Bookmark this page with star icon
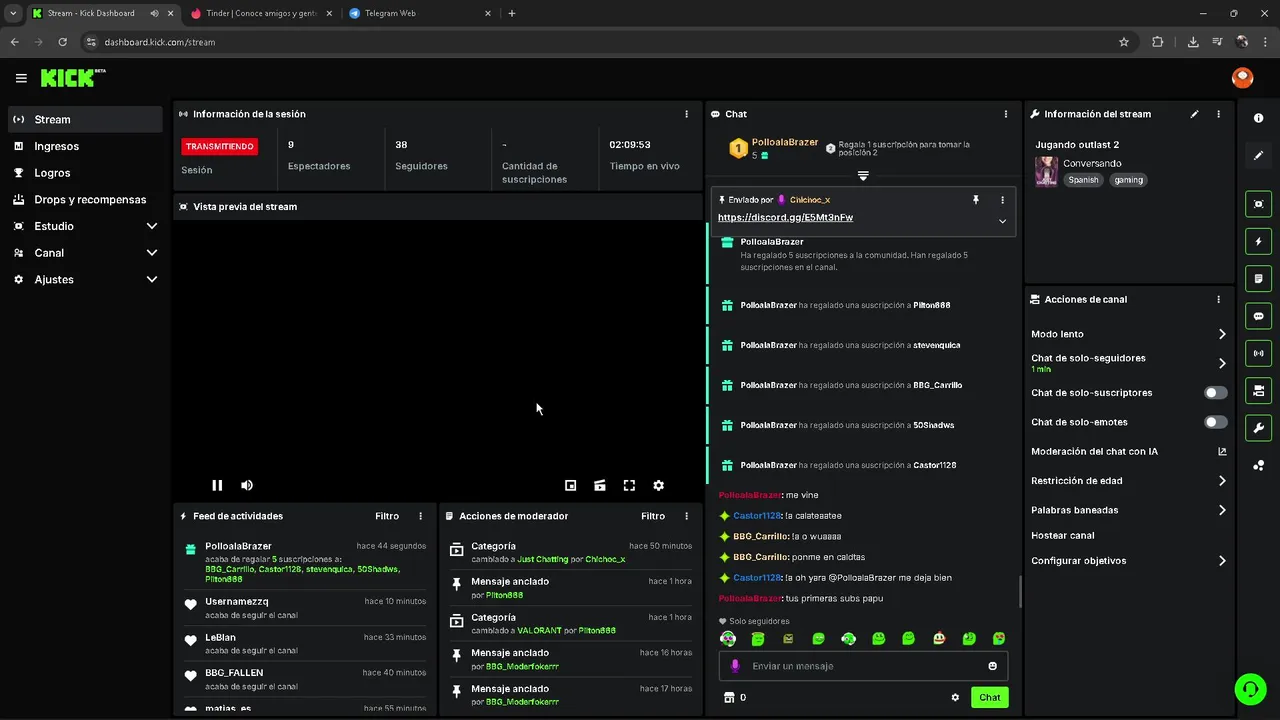Viewport: 1280px width, 720px height. coord(1124,42)
